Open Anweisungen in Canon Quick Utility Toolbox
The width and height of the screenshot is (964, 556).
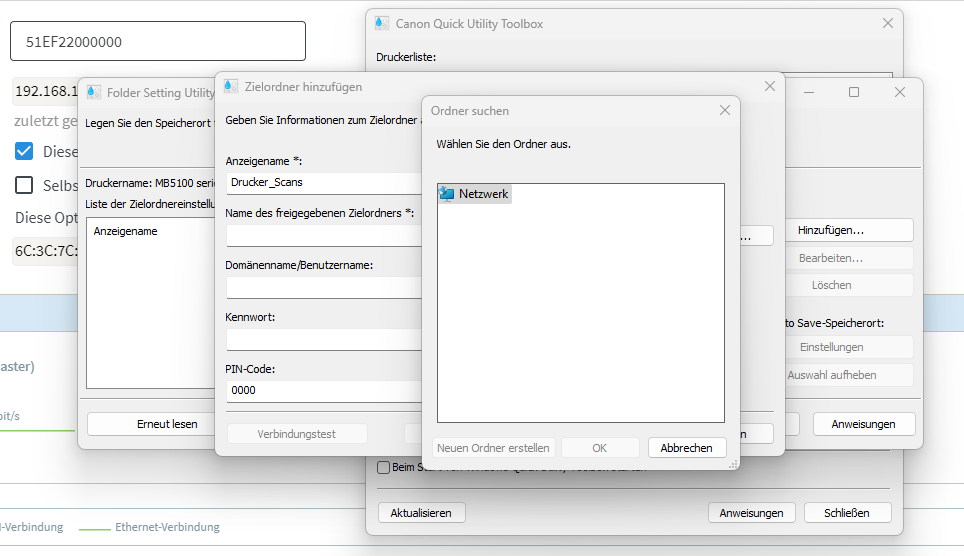[751, 513]
